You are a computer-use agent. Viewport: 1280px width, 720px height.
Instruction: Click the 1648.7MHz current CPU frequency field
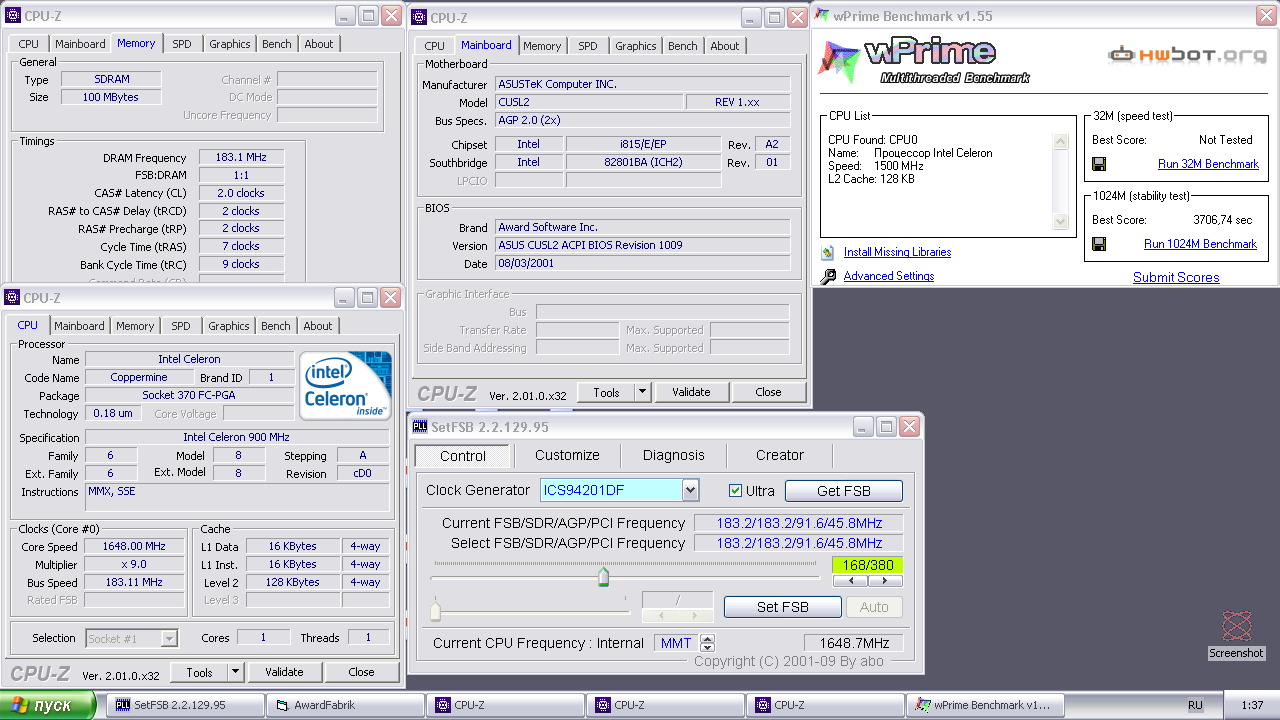tap(854, 643)
